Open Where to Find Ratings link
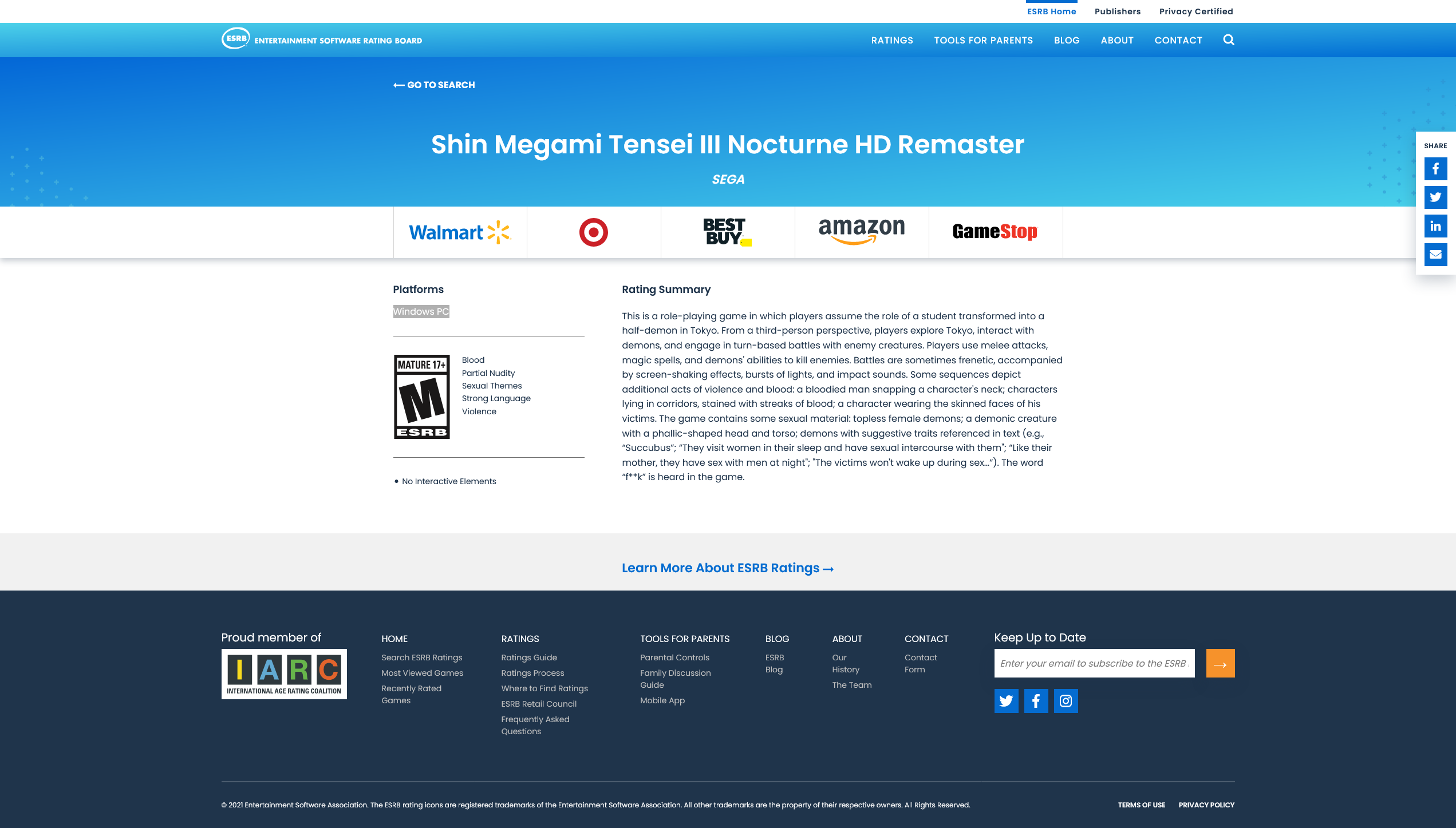This screenshot has height=828, width=1456. pos(544,688)
